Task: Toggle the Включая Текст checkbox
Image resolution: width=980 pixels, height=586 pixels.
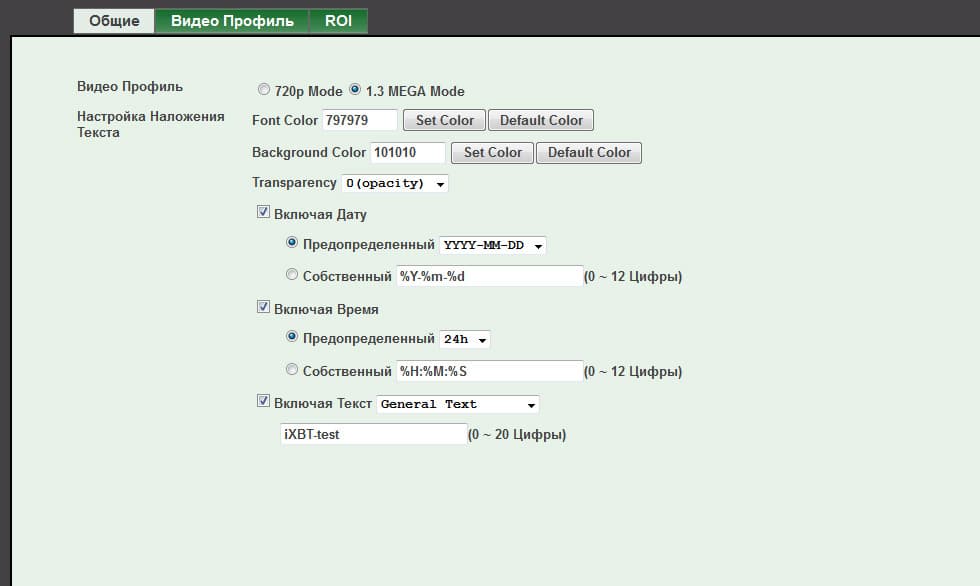Action: coord(263,401)
